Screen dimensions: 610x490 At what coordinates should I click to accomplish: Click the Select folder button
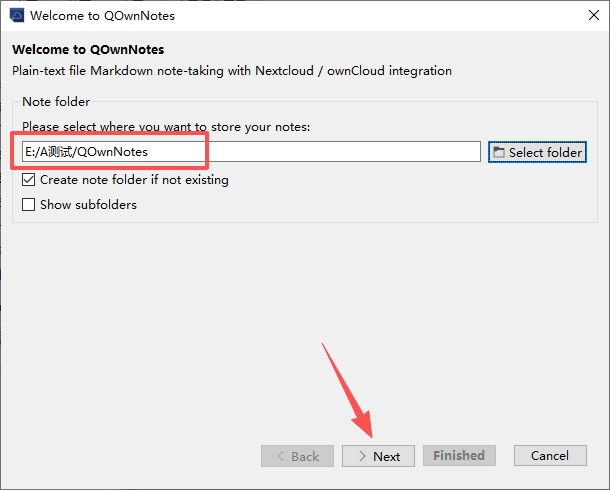pyautogui.click(x=537, y=152)
